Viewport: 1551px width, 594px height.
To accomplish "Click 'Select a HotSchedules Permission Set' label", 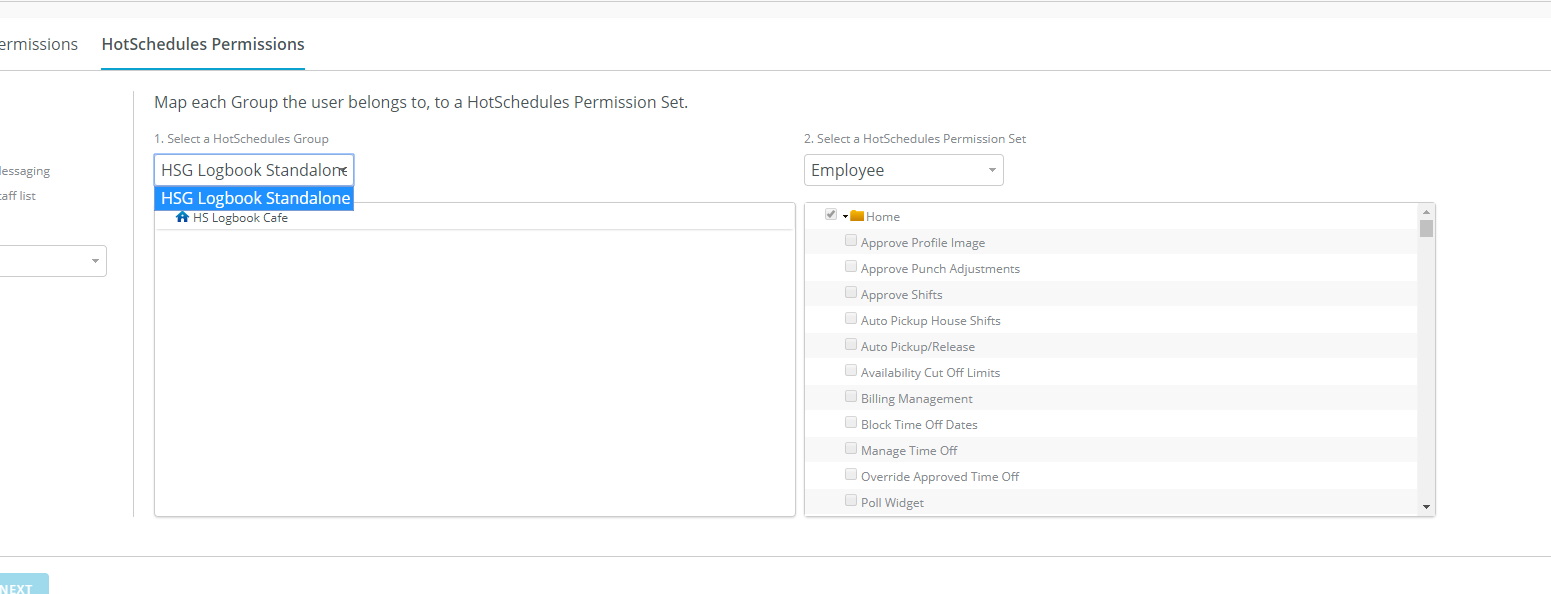I will 915,139.
